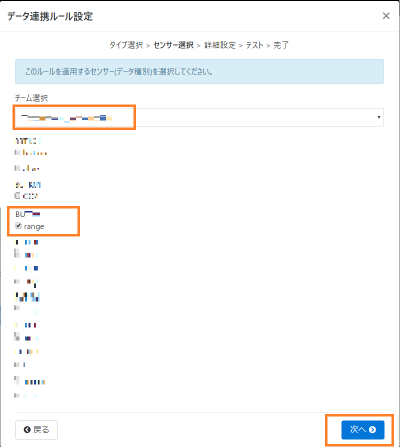Click the left-arrow circle icon inside 戻る
The width and height of the screenshot is (400, 447).
click(x=27, y=430)
